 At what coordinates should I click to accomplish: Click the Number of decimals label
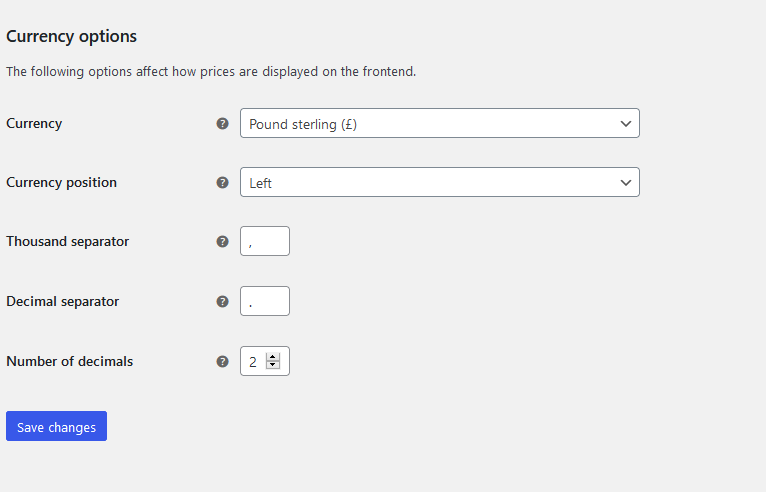69,361
